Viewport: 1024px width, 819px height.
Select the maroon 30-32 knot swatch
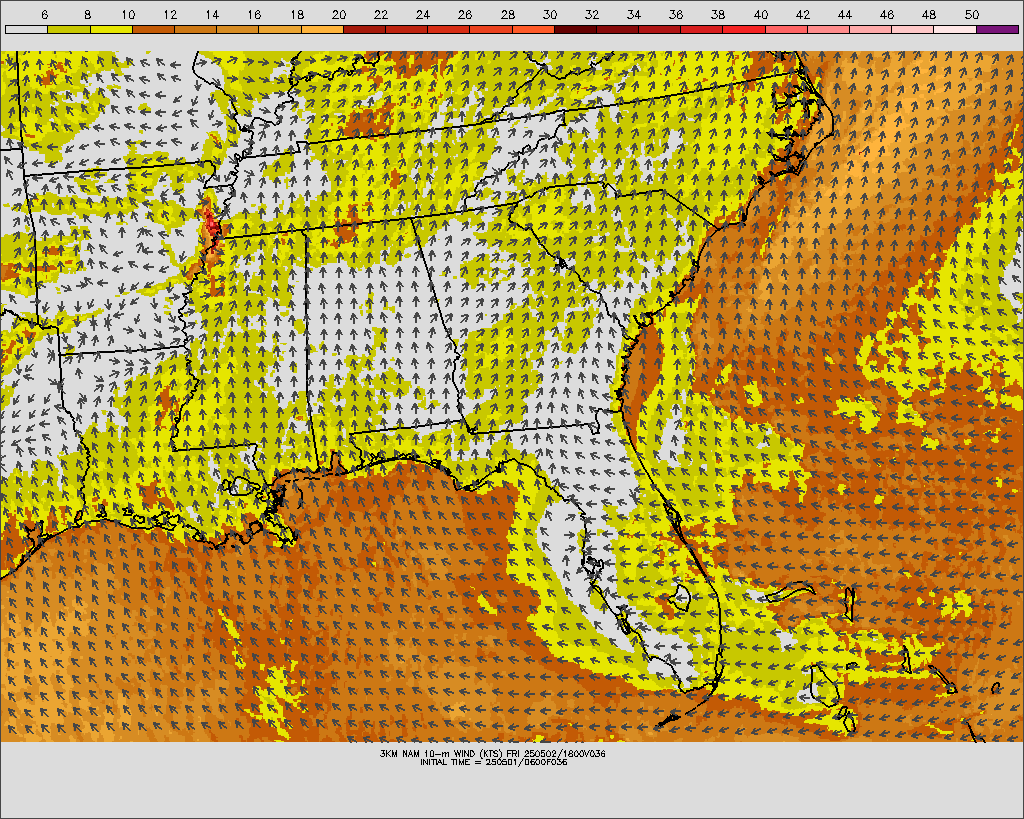pyautogui.click(x=576, y=29)
